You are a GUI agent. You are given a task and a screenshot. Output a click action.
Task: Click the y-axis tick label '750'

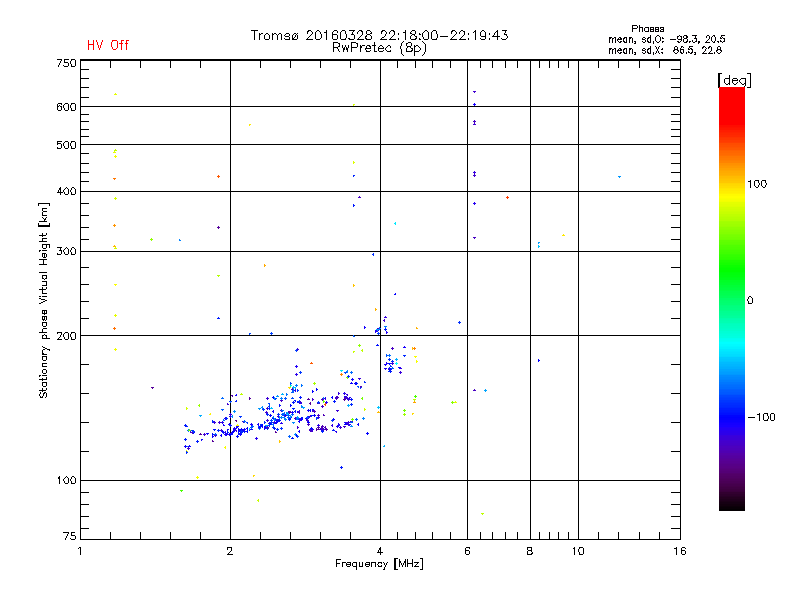pos(66,63)
